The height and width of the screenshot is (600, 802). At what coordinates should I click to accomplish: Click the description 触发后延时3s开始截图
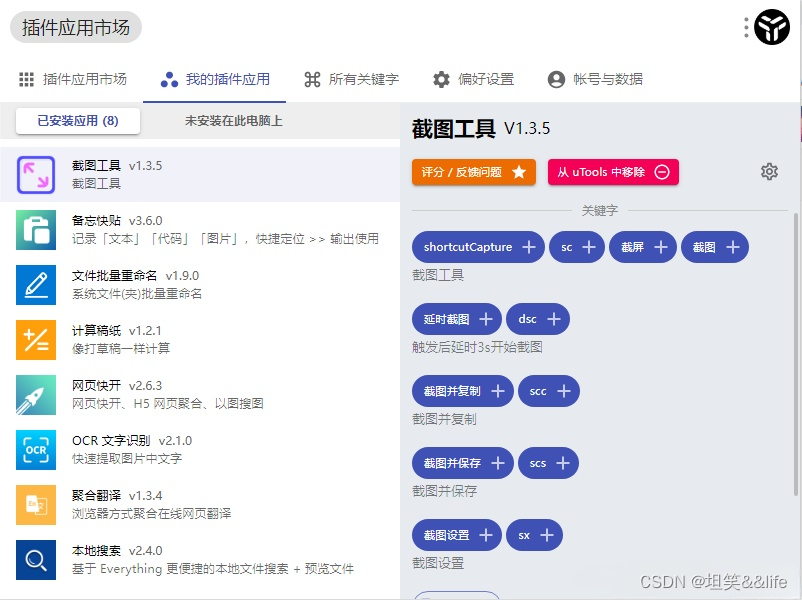pyautogui.click(x=477, y=347)
